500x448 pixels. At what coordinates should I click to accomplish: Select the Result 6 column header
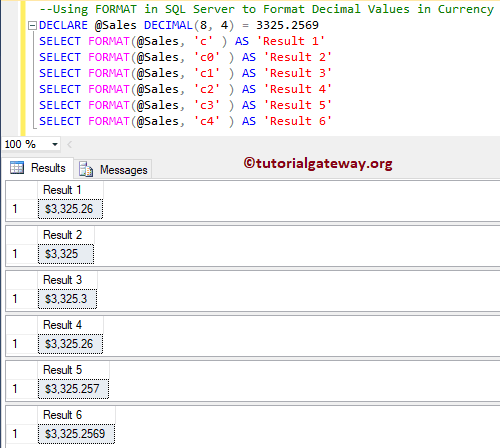pos(76,415)
